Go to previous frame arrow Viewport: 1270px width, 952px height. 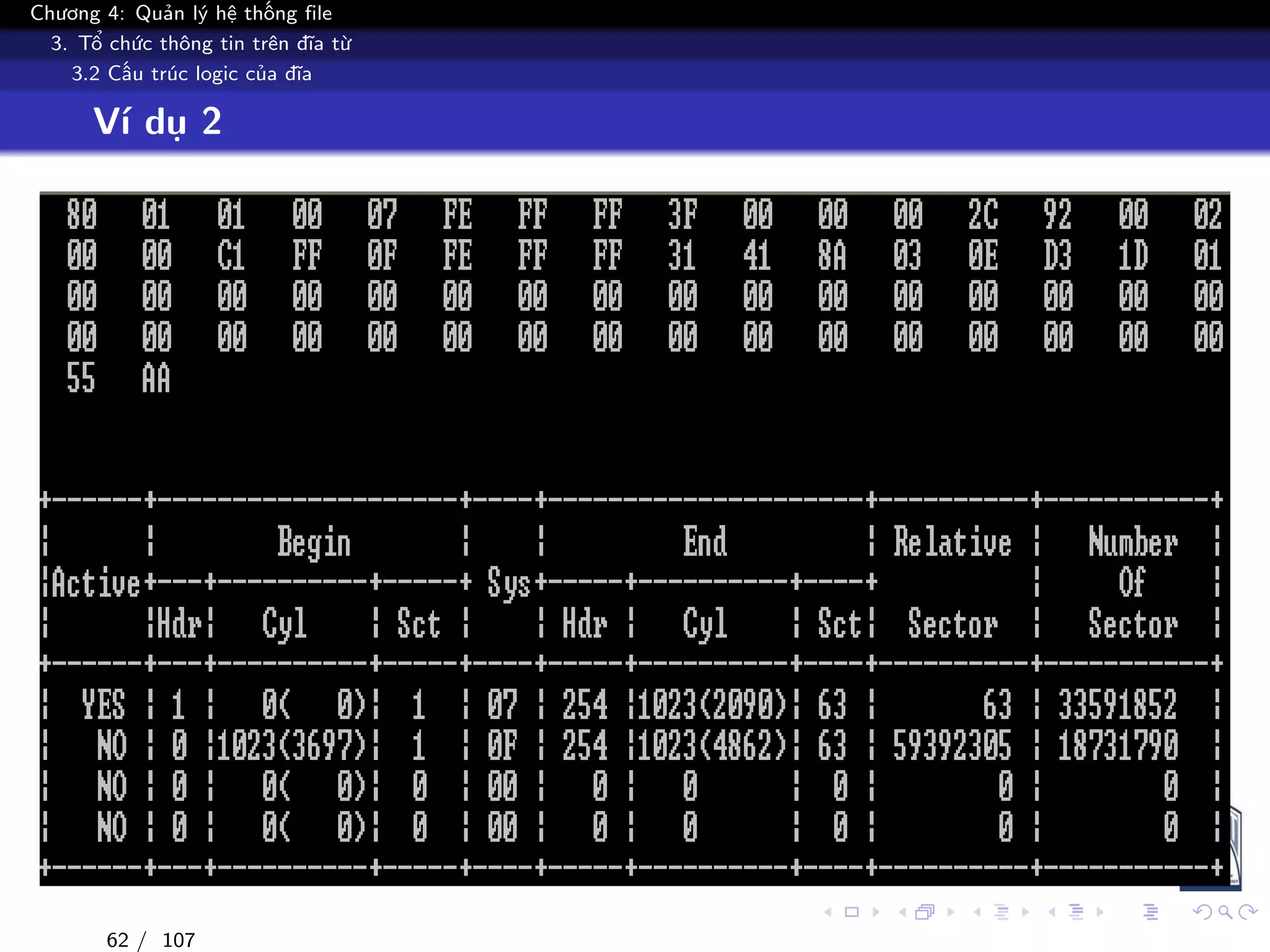point(902,912)
